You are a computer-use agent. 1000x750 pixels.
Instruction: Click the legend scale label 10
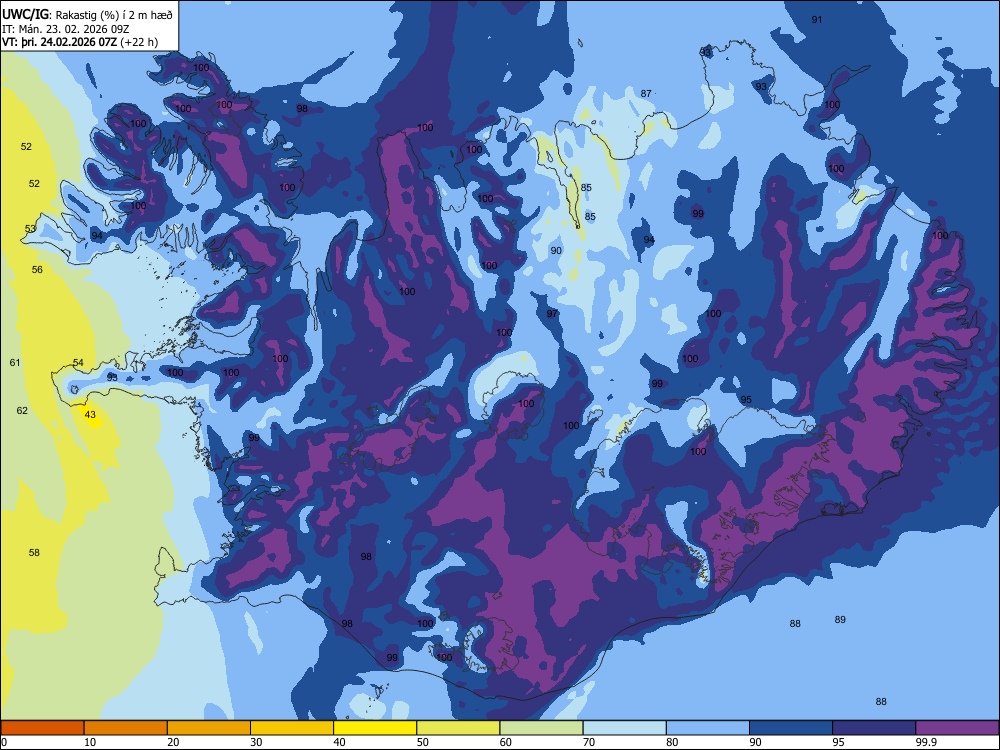(x=90, y=742)
